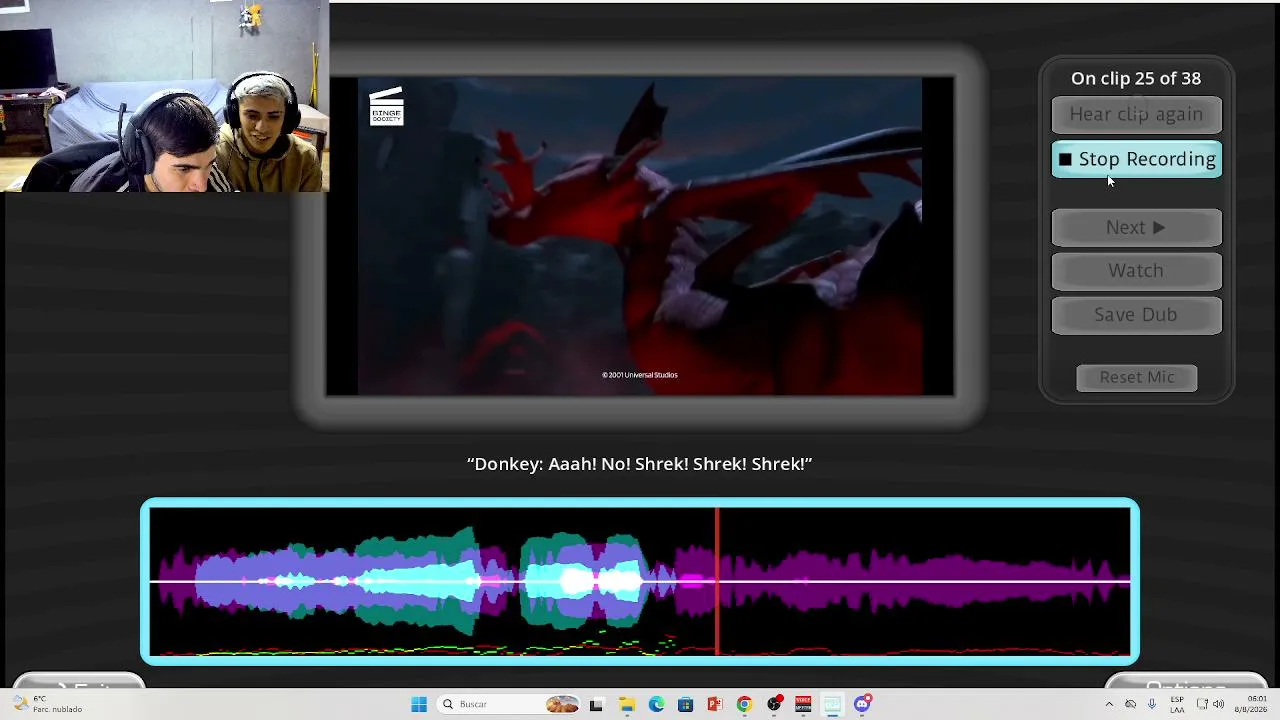Open the red-and-black app icon beside OBS
This screenshot has height=720, width=1280.
point(803,704)
